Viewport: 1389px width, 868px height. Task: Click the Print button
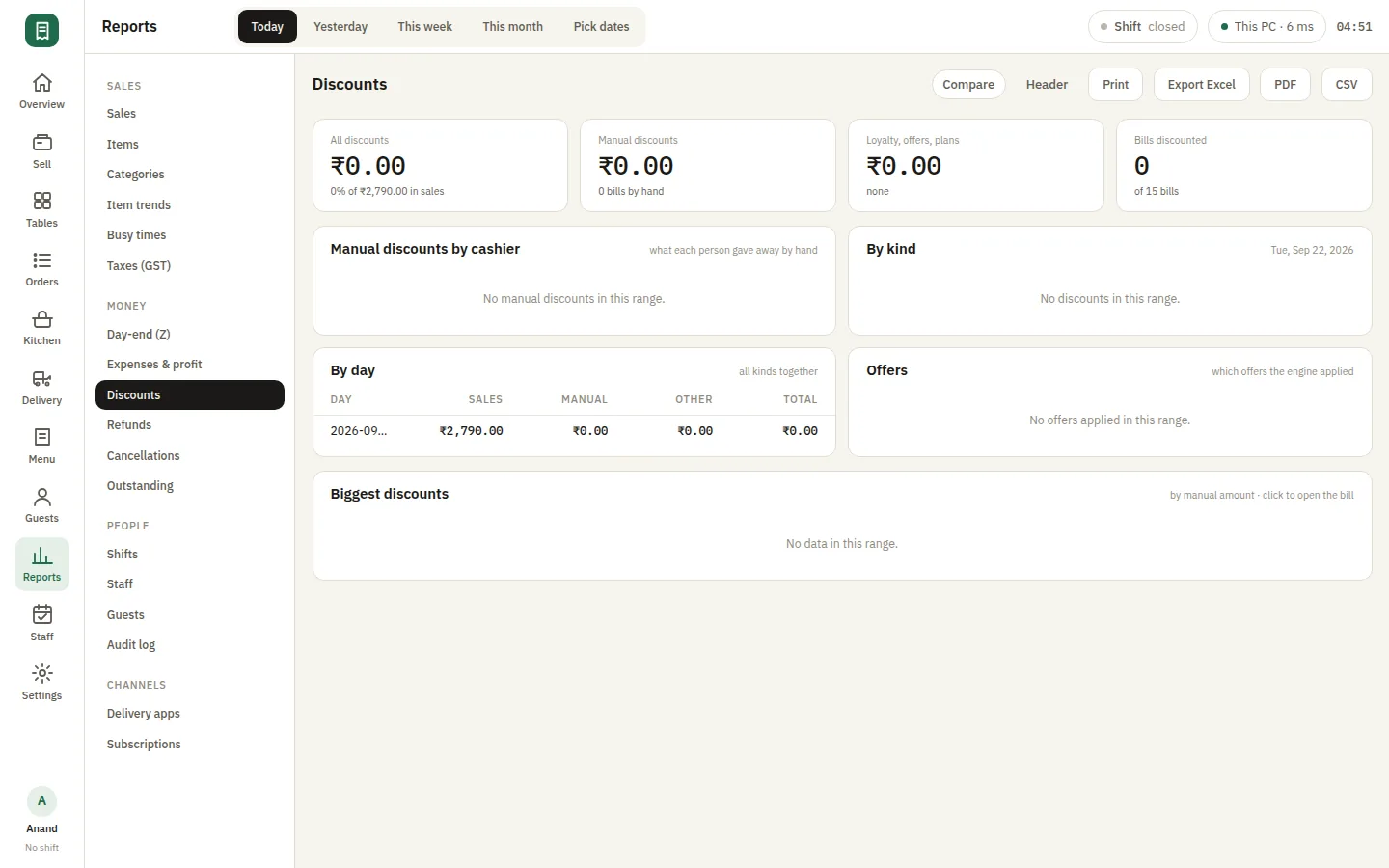pyautogui.click(x=1115, y=85)
